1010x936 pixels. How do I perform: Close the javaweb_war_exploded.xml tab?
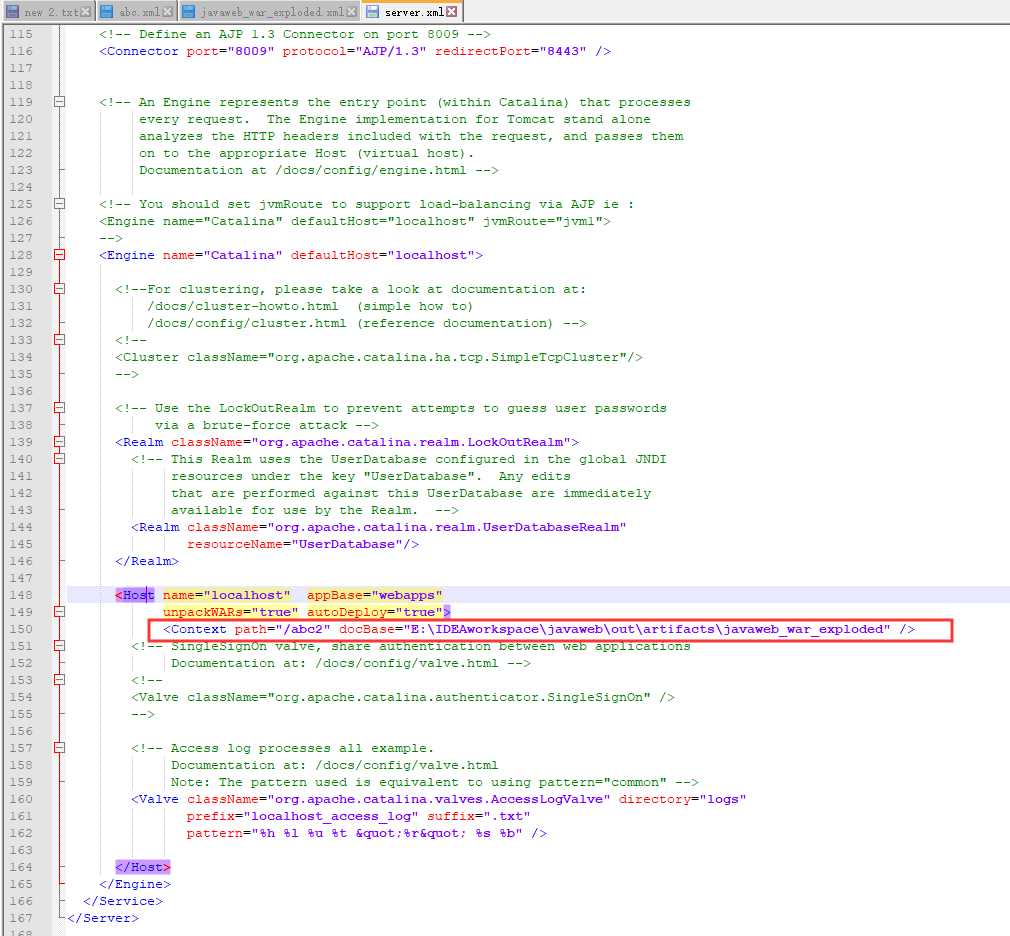[x=351, y=12]
